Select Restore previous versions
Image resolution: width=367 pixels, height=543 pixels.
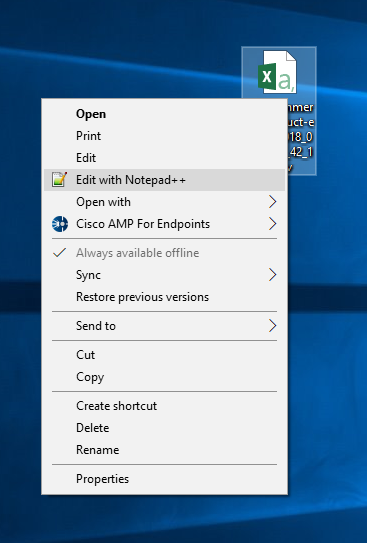tap(164, 297)
